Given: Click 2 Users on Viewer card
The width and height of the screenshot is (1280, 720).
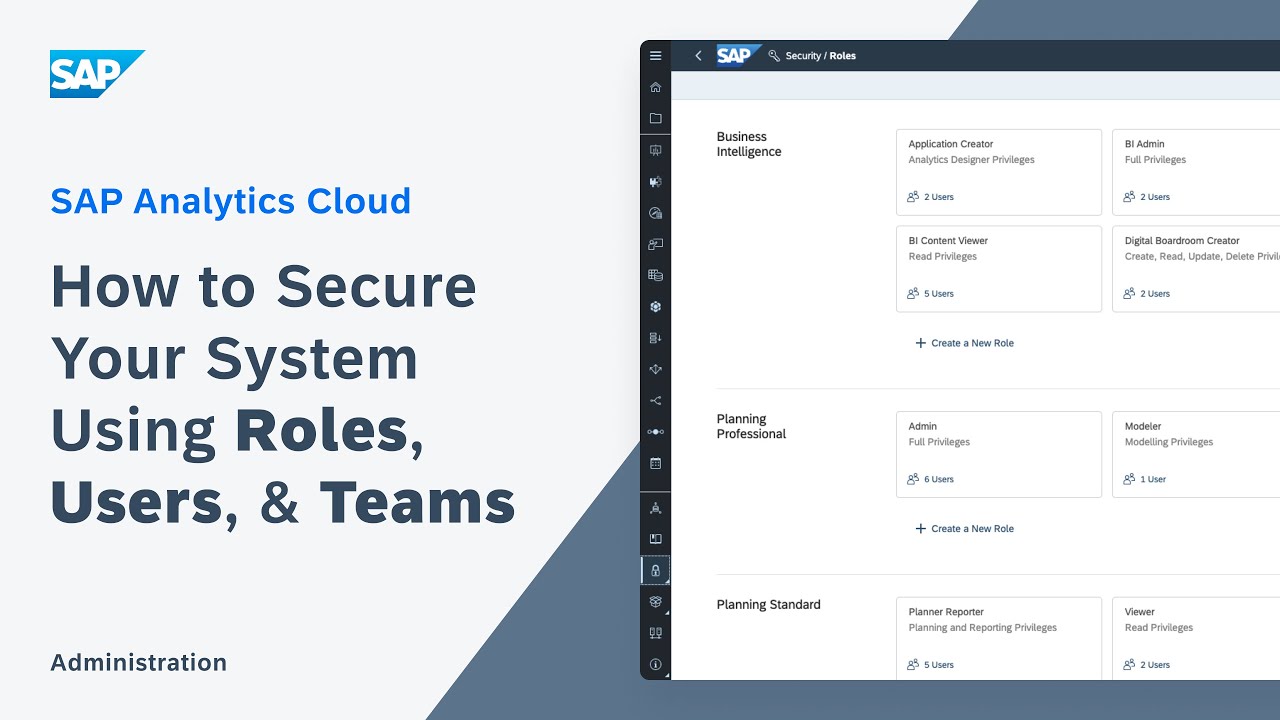Looking at the screenshot, I should click(1146, 665).
